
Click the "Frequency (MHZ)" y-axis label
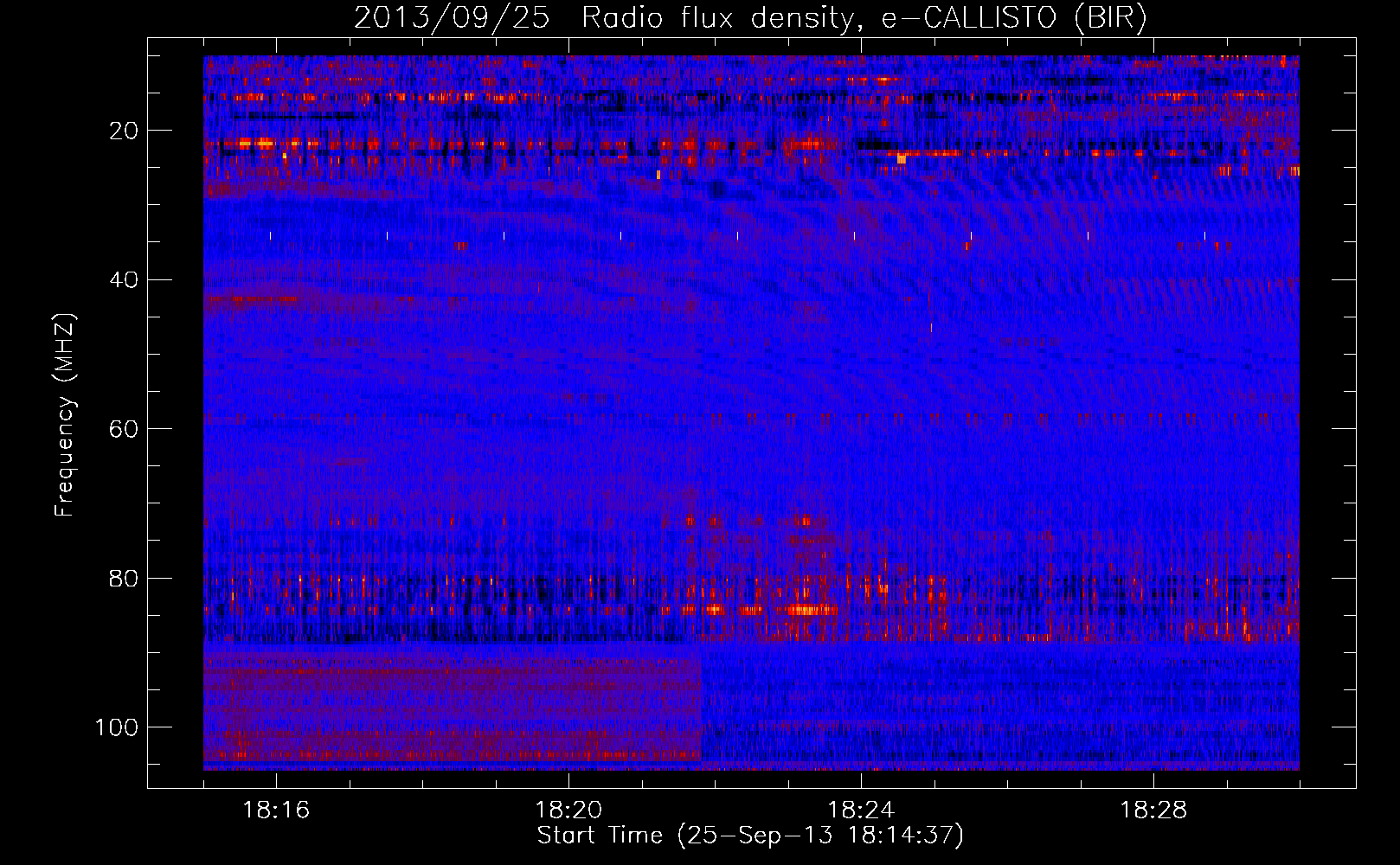pyautogui.click(x=65, y=415)
